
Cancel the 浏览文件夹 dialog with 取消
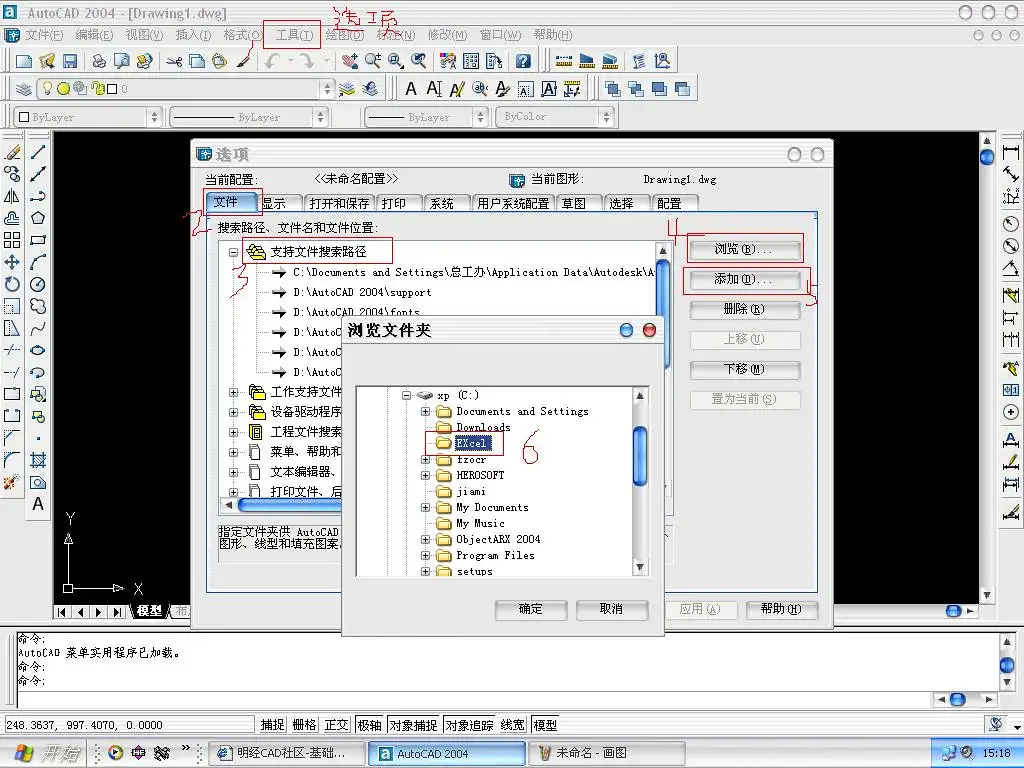coord(611,609)
